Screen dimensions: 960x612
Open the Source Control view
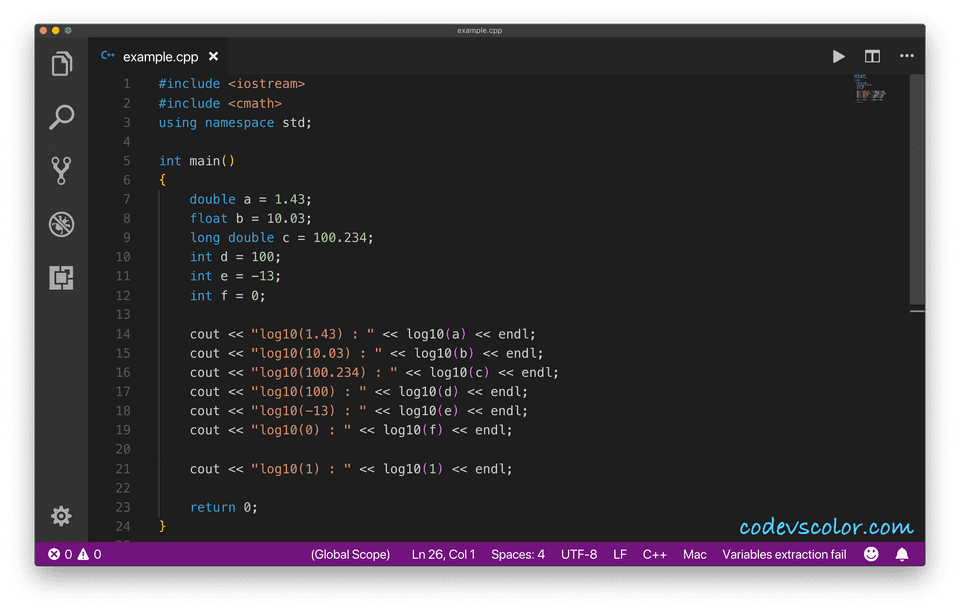[x=61, y=171]
